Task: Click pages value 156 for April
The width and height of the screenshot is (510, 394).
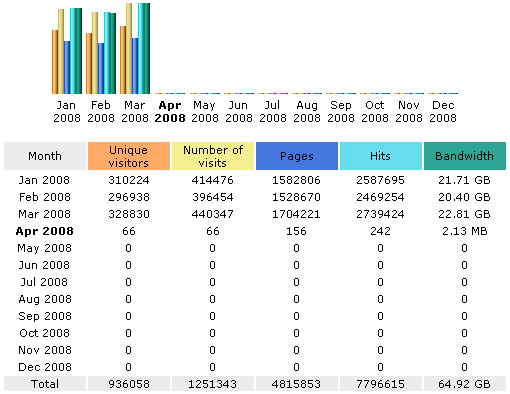Action: [296, 231]
